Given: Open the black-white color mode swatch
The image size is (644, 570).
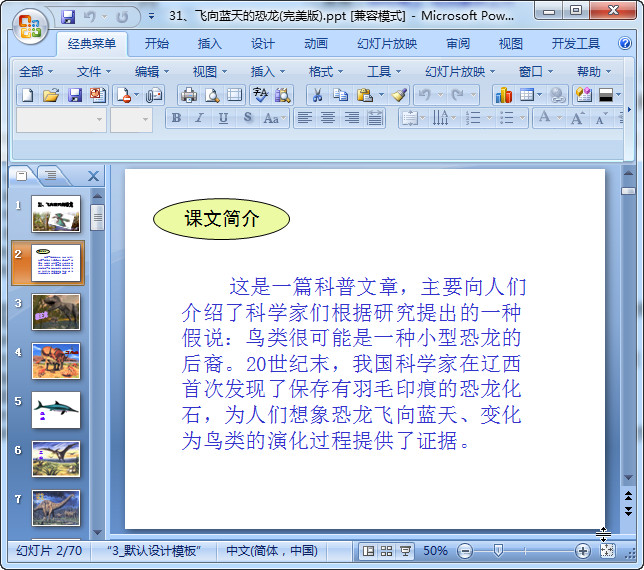Looking at the screenshot, I should click(x=606, y=95).
